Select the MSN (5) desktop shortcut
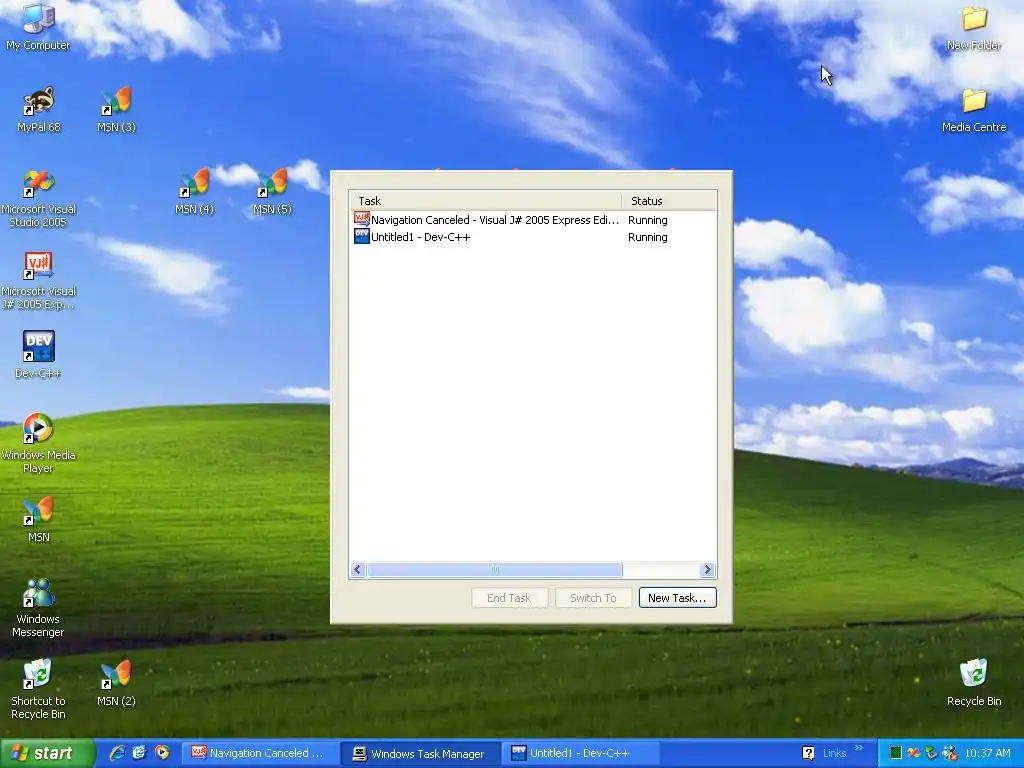Viewport: 1024px width, 768px height. 272,191
